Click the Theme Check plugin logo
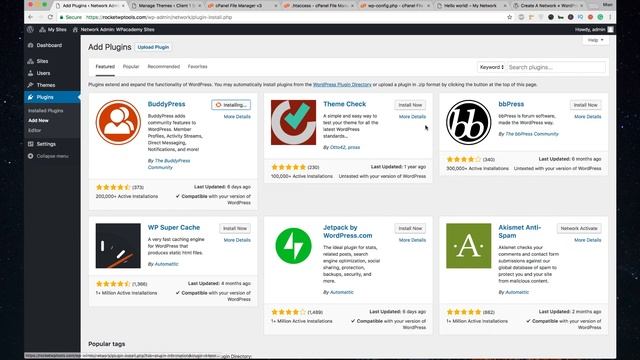640x360 pixels. pyautogui.click(x=293, y=122)
